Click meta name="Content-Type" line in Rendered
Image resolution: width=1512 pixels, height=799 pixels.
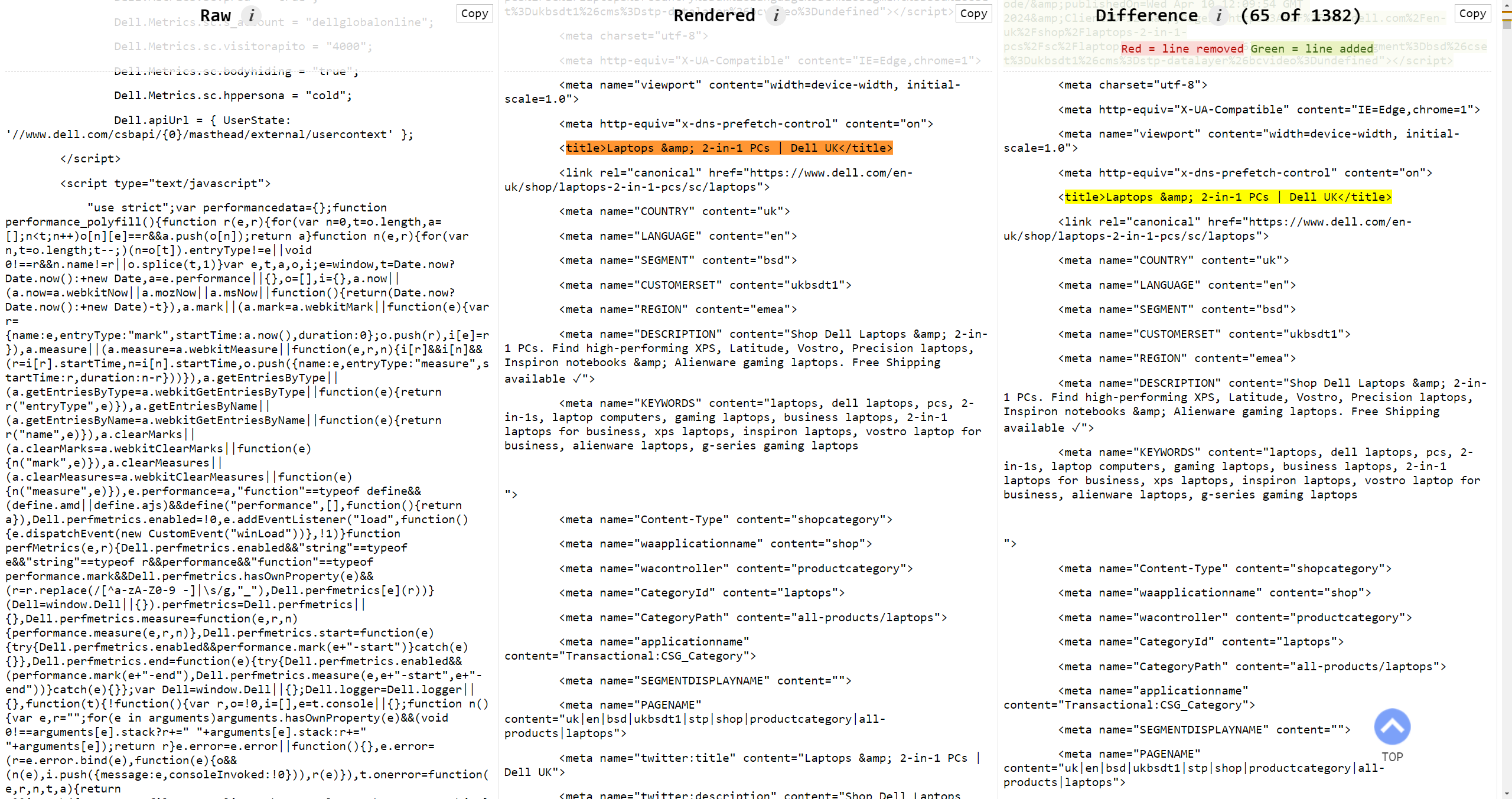726,519
